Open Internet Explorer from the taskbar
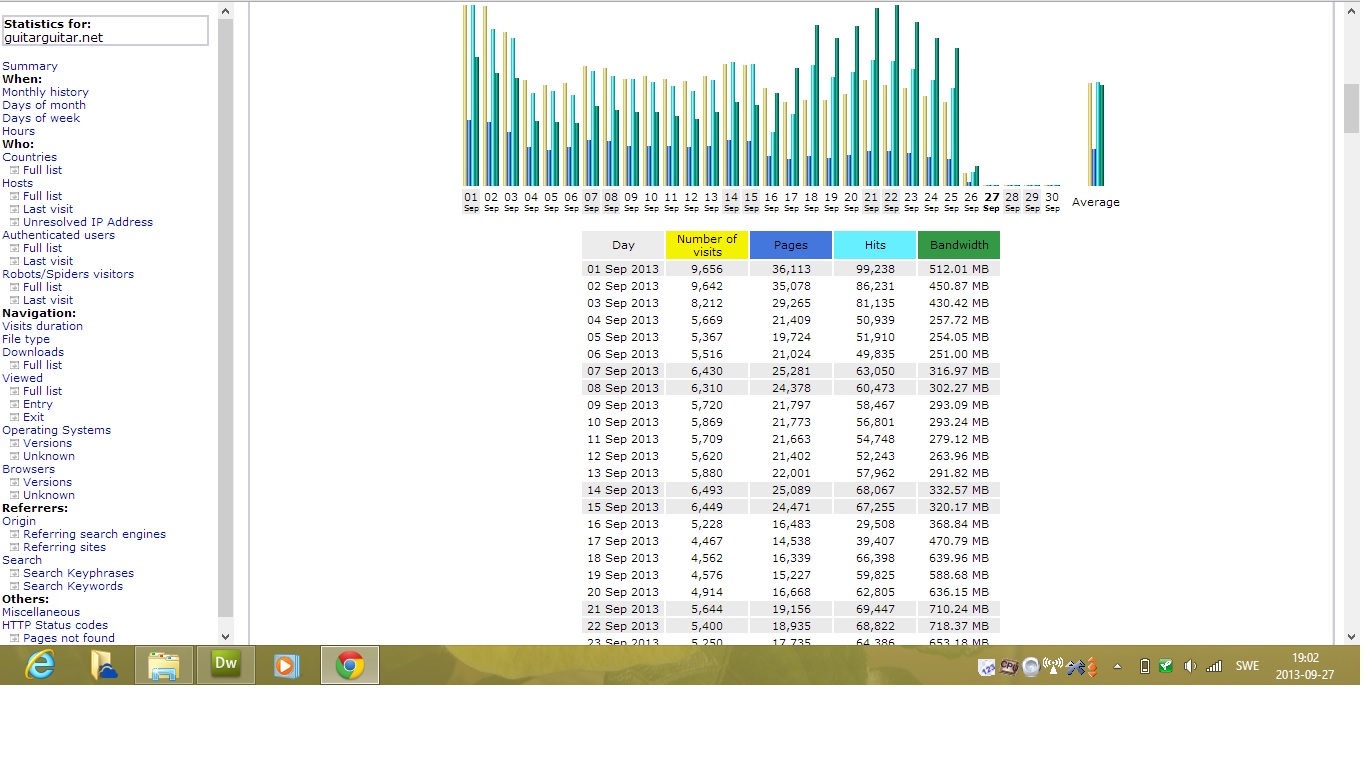The height and width of the screenshot is (768, 1366). click(x=40, y=665)
